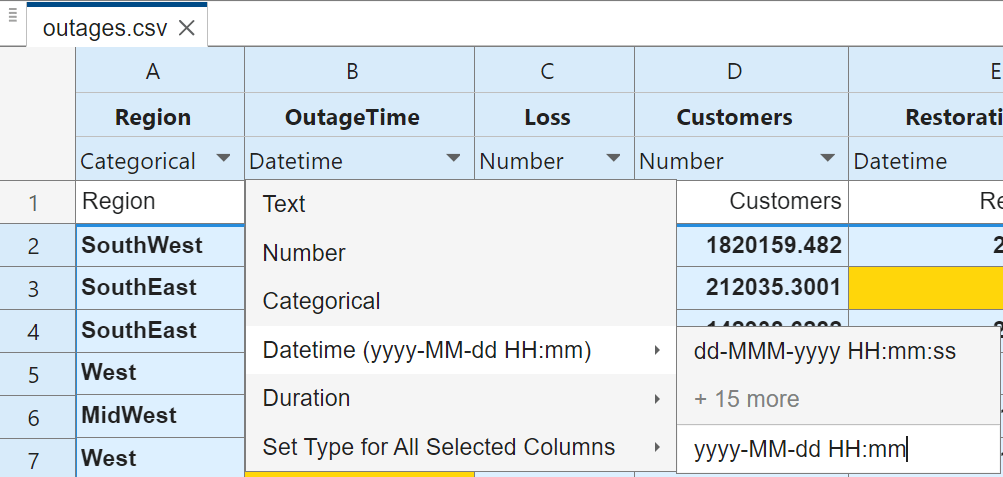Click the Loss variable name
This screenshot has width=1003, height=477.
coord(547,117)
